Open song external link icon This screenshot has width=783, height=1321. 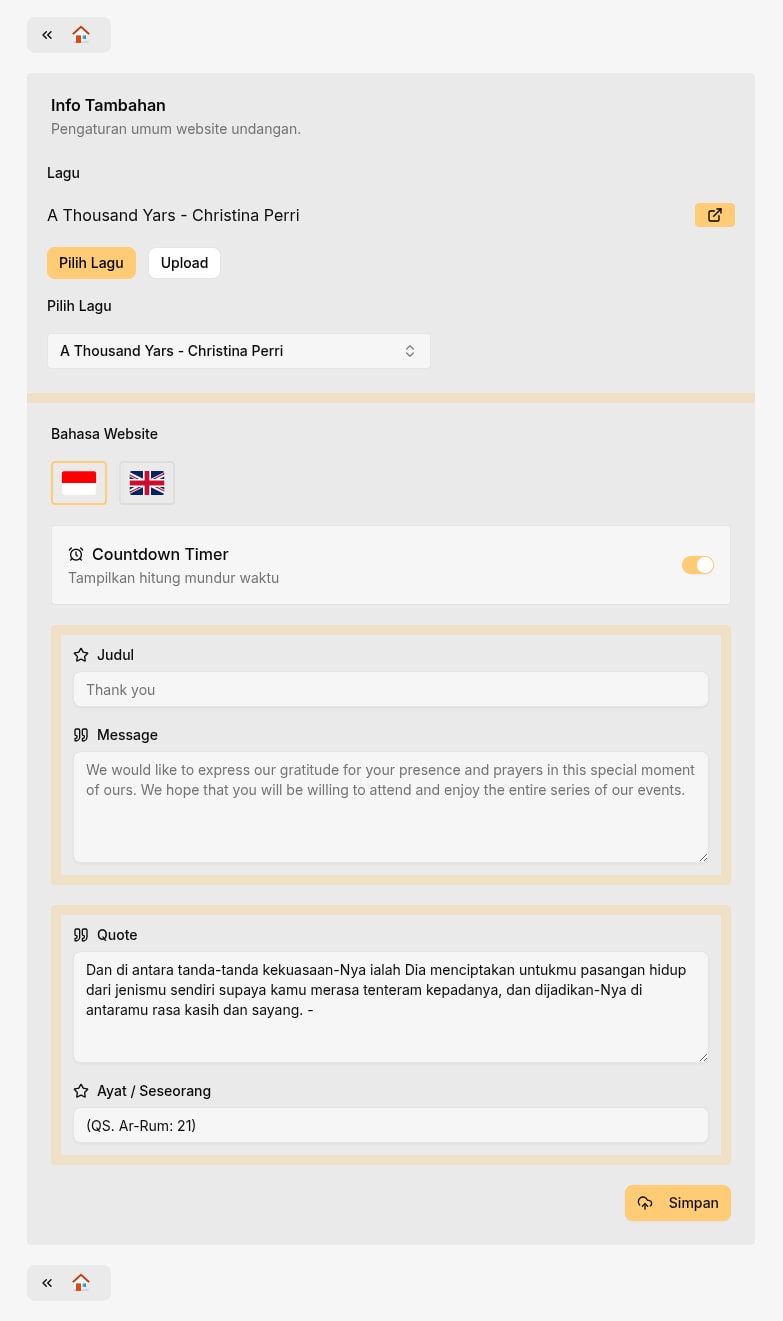[715, 215]
